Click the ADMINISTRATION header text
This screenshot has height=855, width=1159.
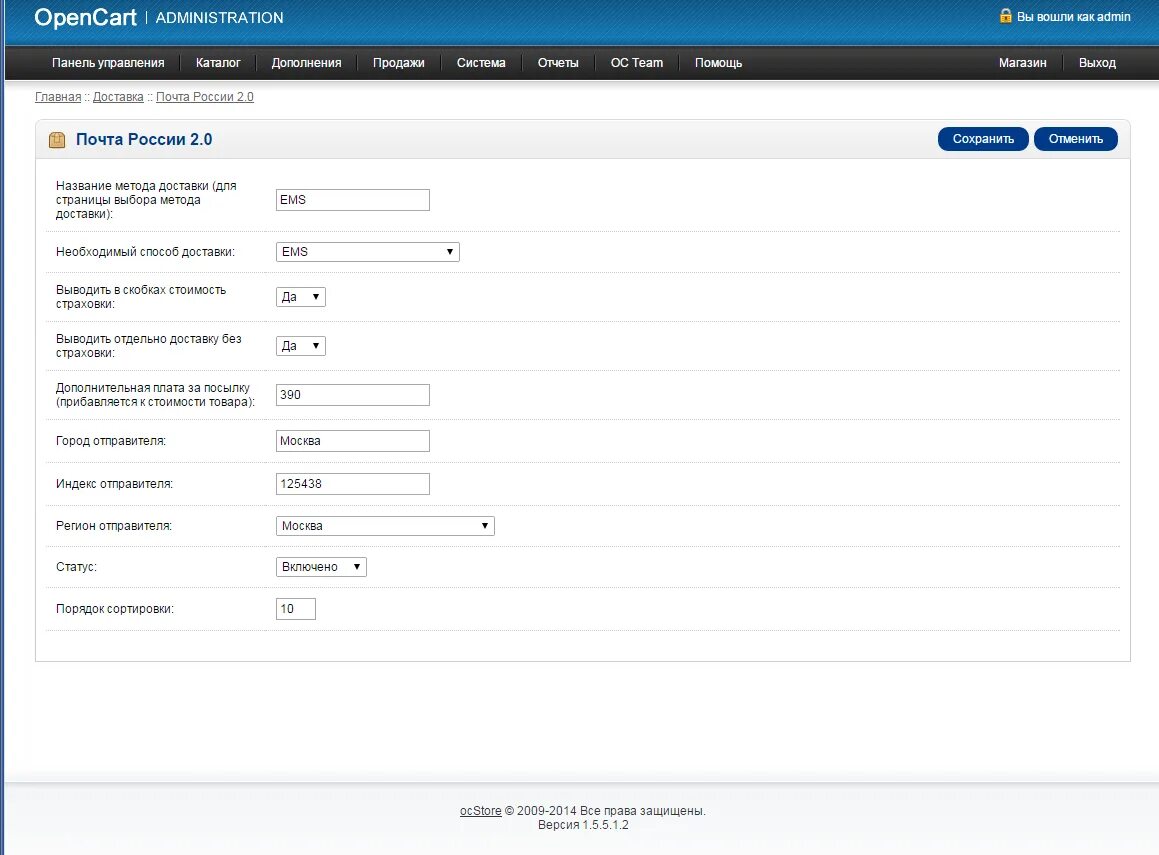coord(220,18)
